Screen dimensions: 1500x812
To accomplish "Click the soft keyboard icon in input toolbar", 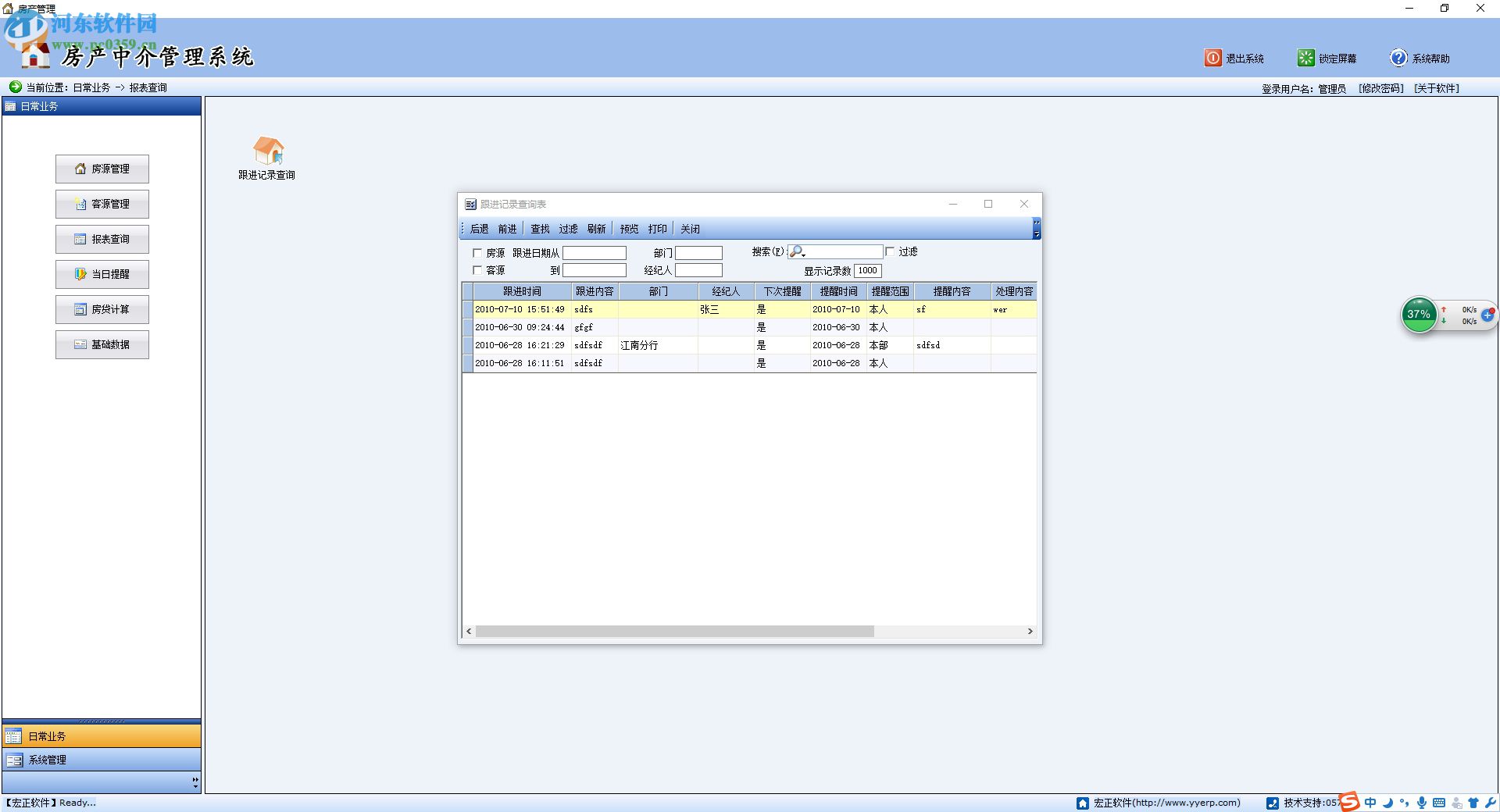I will click(x=1439, y=803).
